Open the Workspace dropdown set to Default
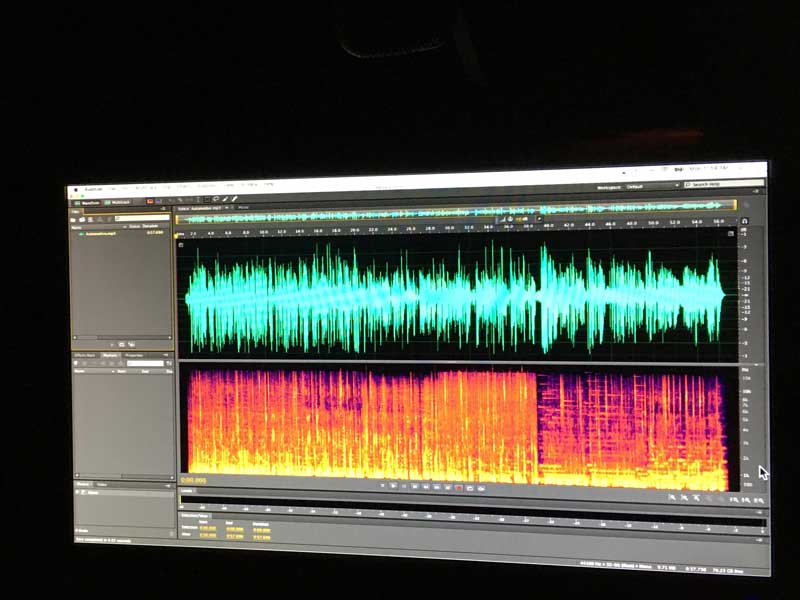The image size is (800, 600). click(x=653, y=186)
